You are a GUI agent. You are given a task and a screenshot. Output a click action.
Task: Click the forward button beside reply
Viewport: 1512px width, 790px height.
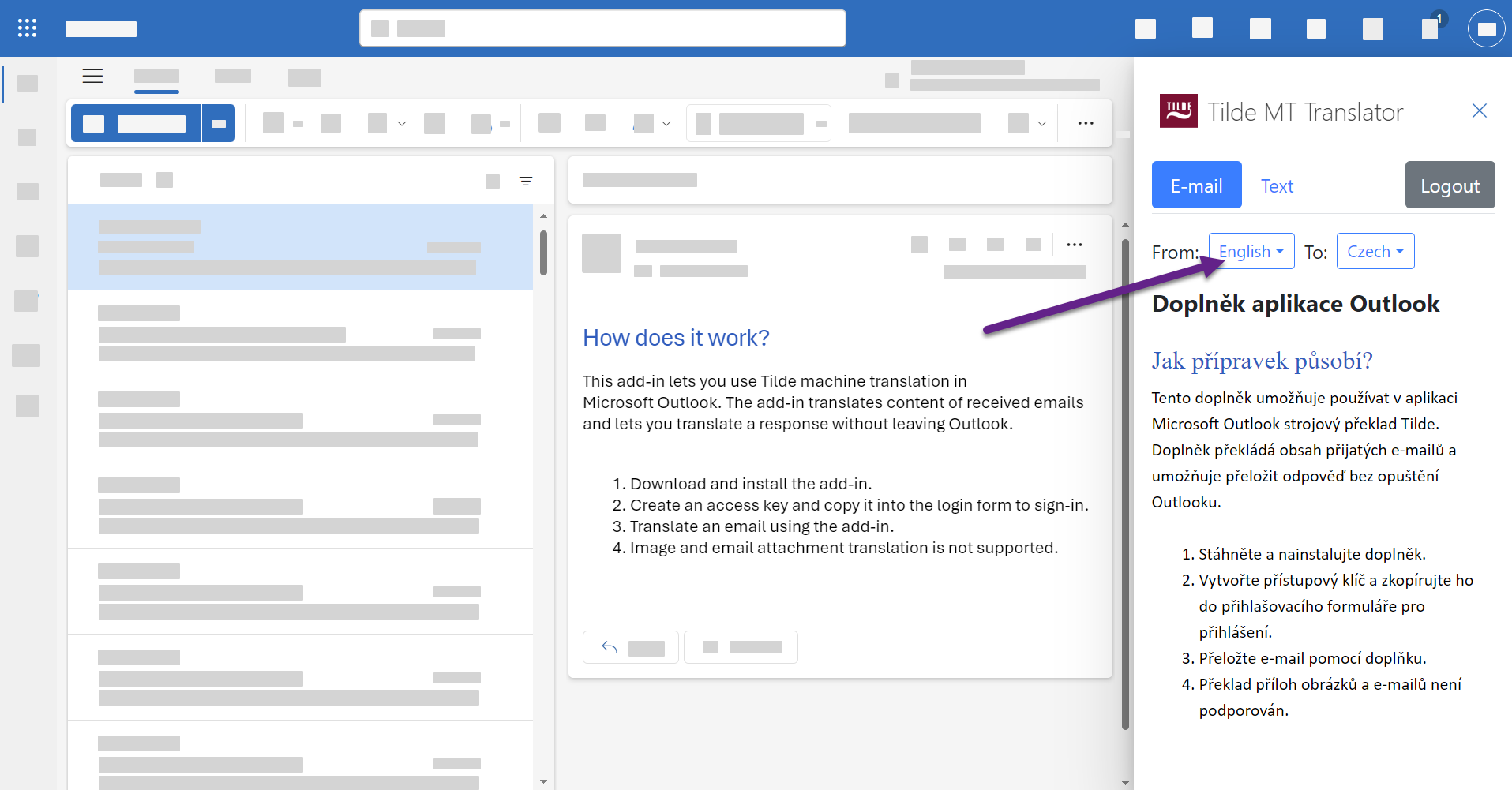pos(741,647)
